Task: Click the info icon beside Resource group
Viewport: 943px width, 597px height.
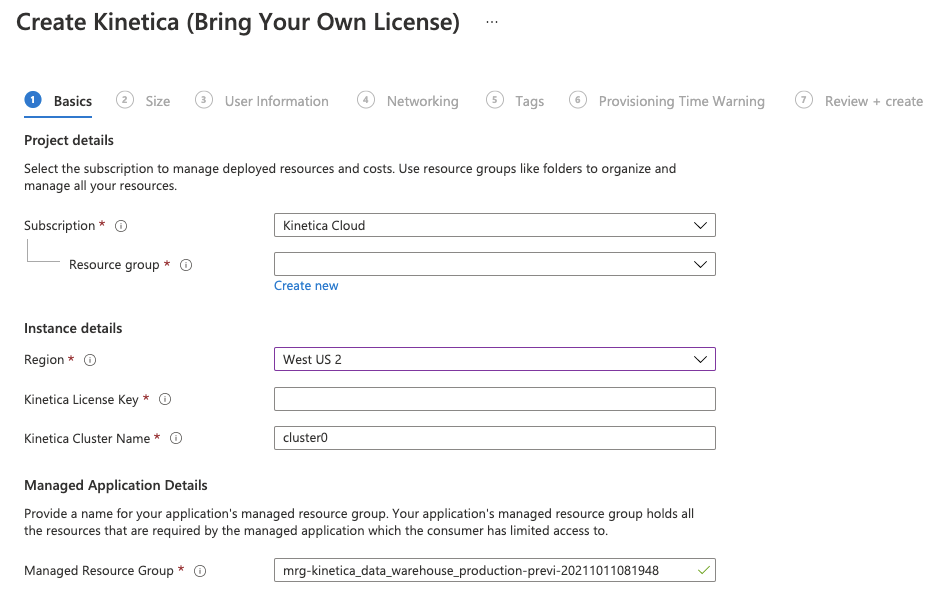Action: tap(186, 265)
